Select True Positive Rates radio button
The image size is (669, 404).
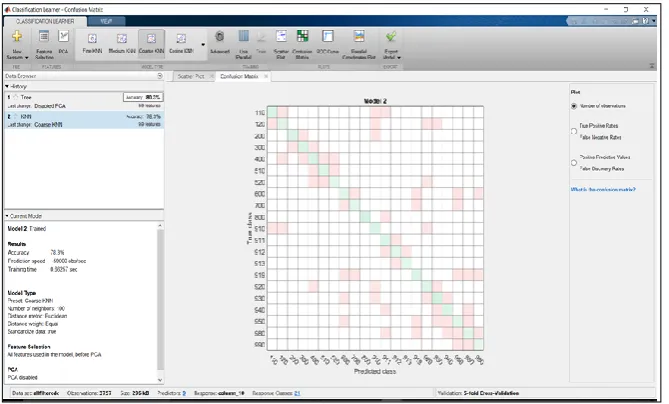tap(574, 131)
